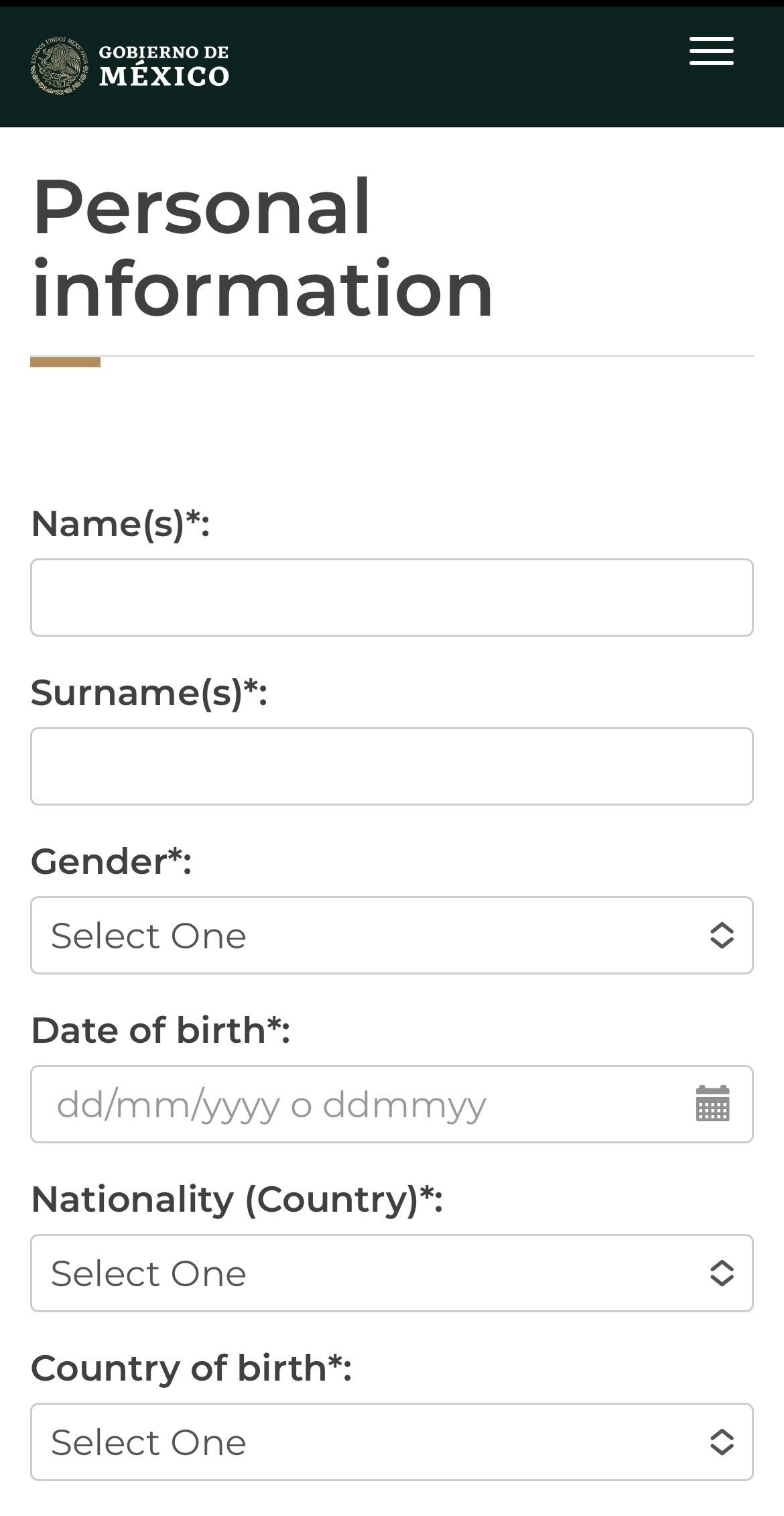Open the hamburger navigation menu
The width and height of the screenshot is (784, 1516).
coord(711,51)
